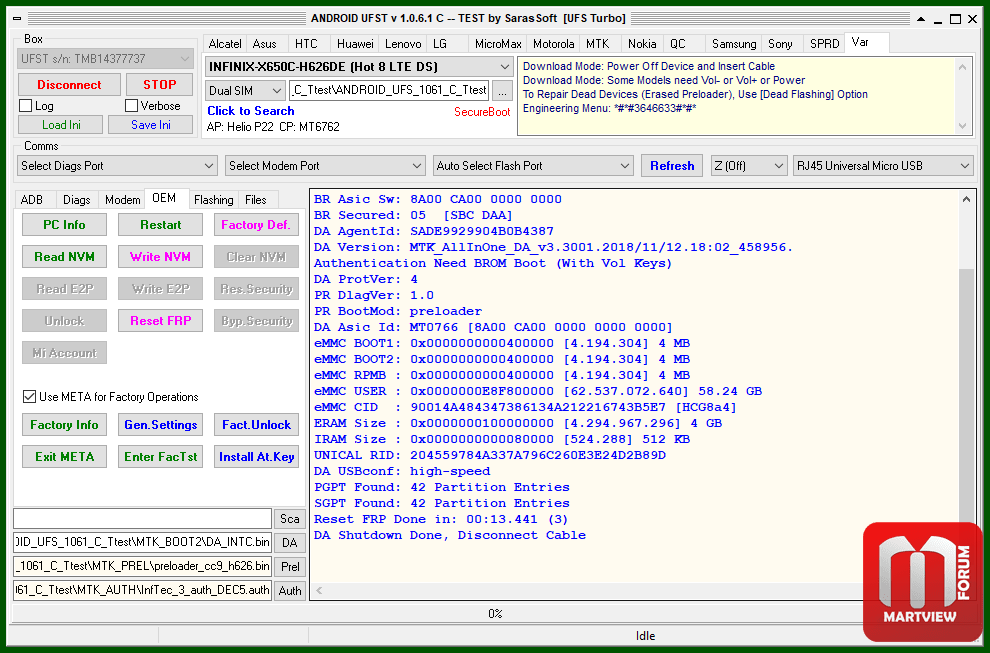Switch to the Huawei brand tab
This screenshot has height=653, width=990.
click(355, 44)
